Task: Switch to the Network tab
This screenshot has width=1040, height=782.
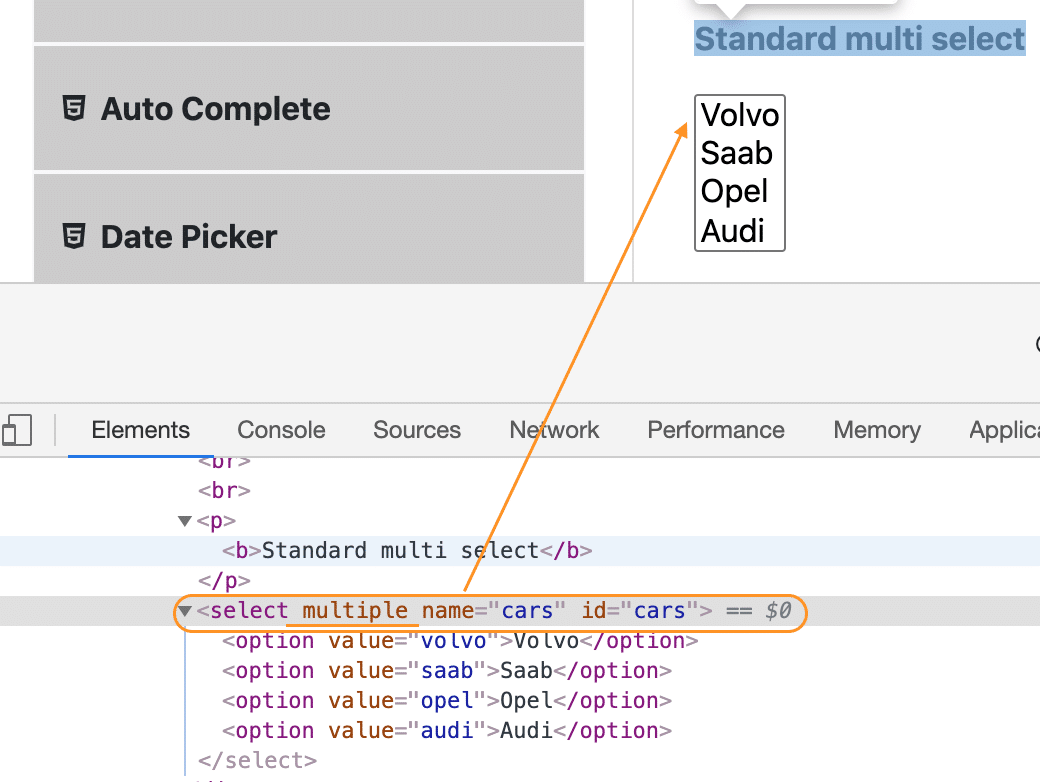Action: [554, 430]
